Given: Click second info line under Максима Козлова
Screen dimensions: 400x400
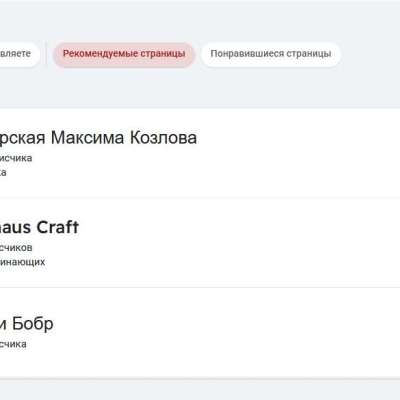Looking at the screenshot, I should tap(3, 172).
